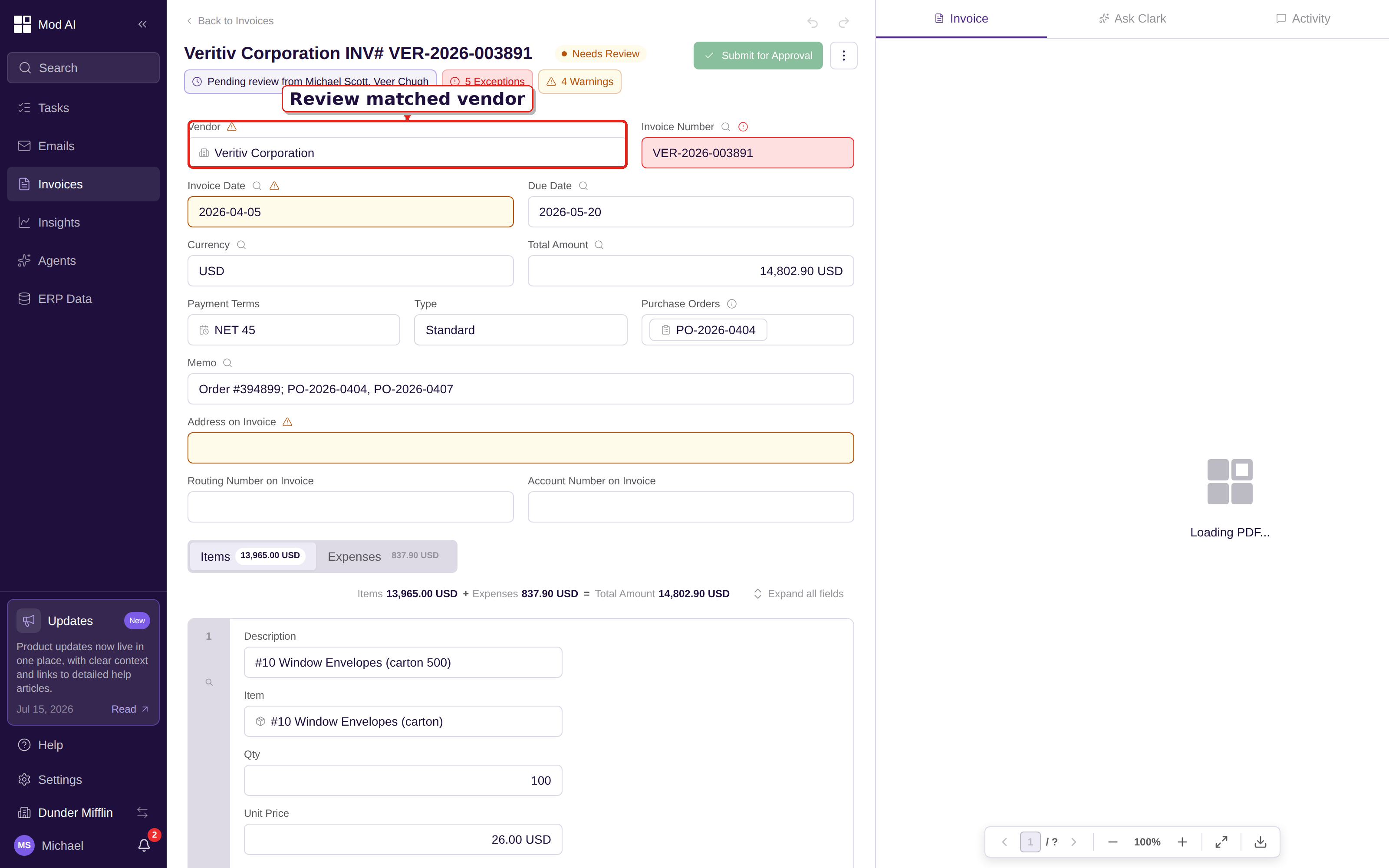1389x868 pixels.
Task: Go Back to Invoices
Action: pyautogui.click(x=230, y=21)
